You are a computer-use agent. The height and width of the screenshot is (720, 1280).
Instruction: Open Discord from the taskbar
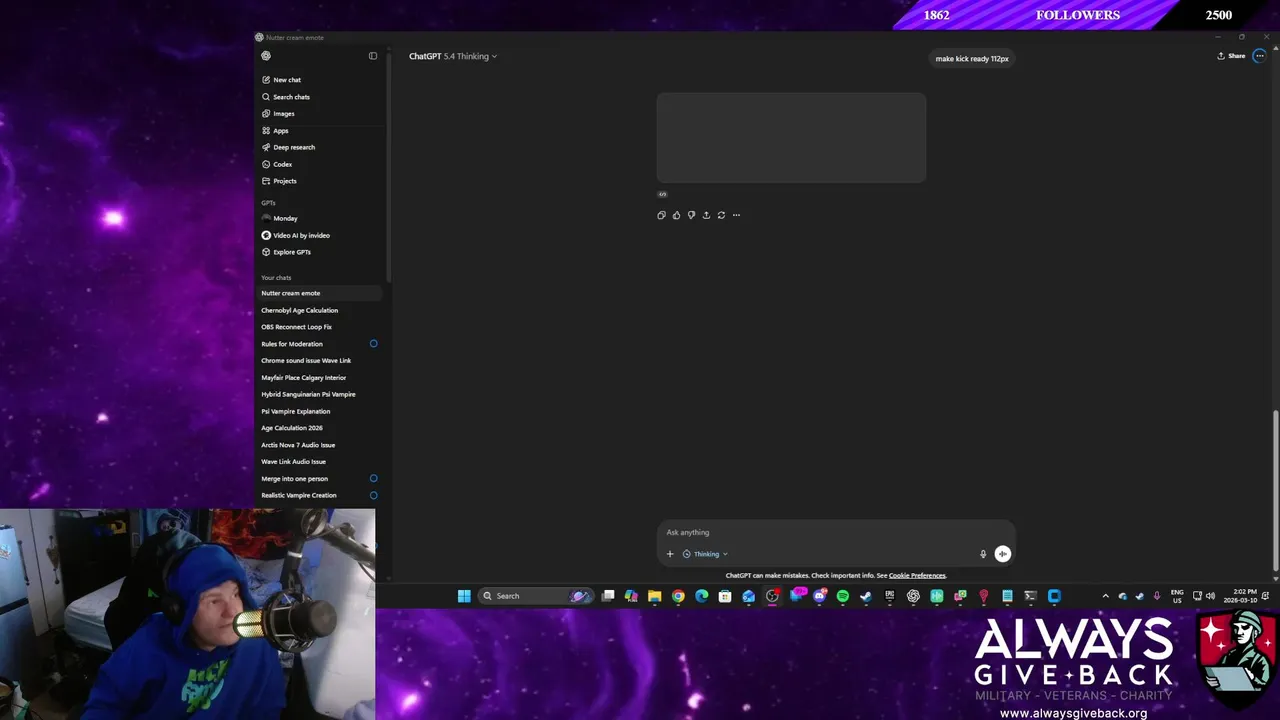(x=820, y=596)
